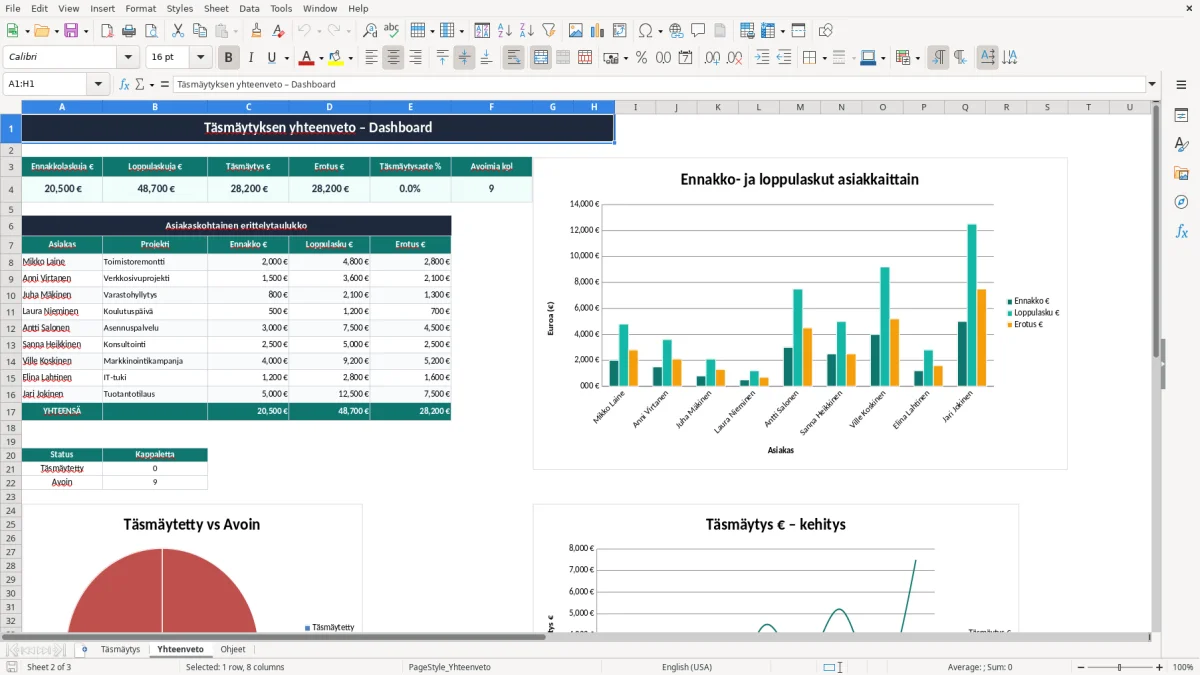Click the Clear Direct Formatting icon
Viewport: 1200px width, 675px height.
[x=279, y=31]
